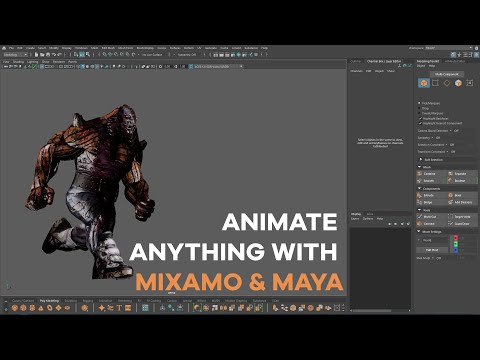The image size is (480, 360).
Task: Create a polygon plane from shelf
Action: pyautogui.click(x=58, y=308)
